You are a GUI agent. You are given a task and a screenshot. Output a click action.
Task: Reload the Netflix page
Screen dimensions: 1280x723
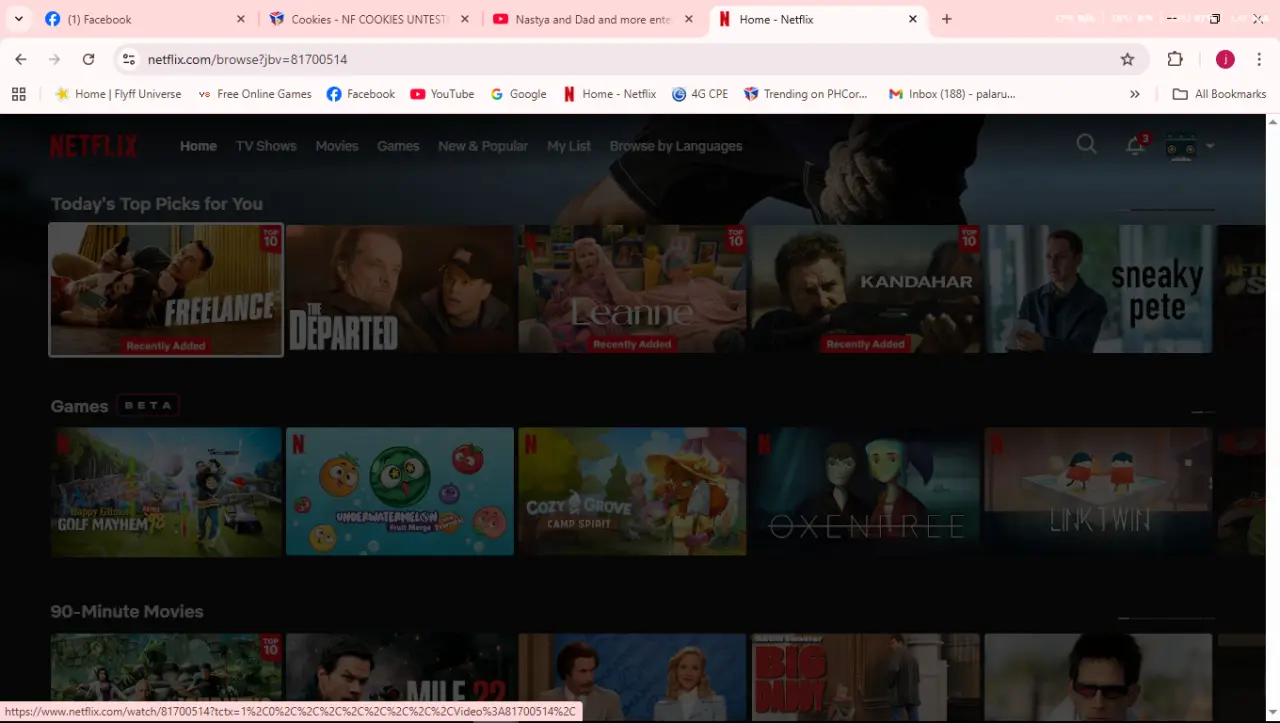click(x=88, y=59)
